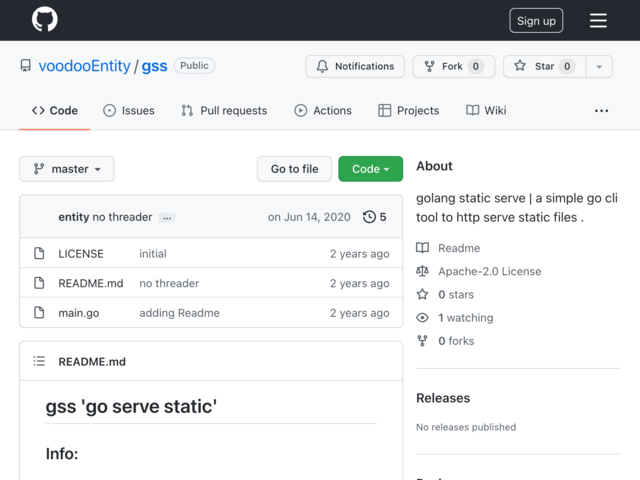640x480 pixels.
Task: Open the LICENSE file
Action: click(x=81, y=253)
